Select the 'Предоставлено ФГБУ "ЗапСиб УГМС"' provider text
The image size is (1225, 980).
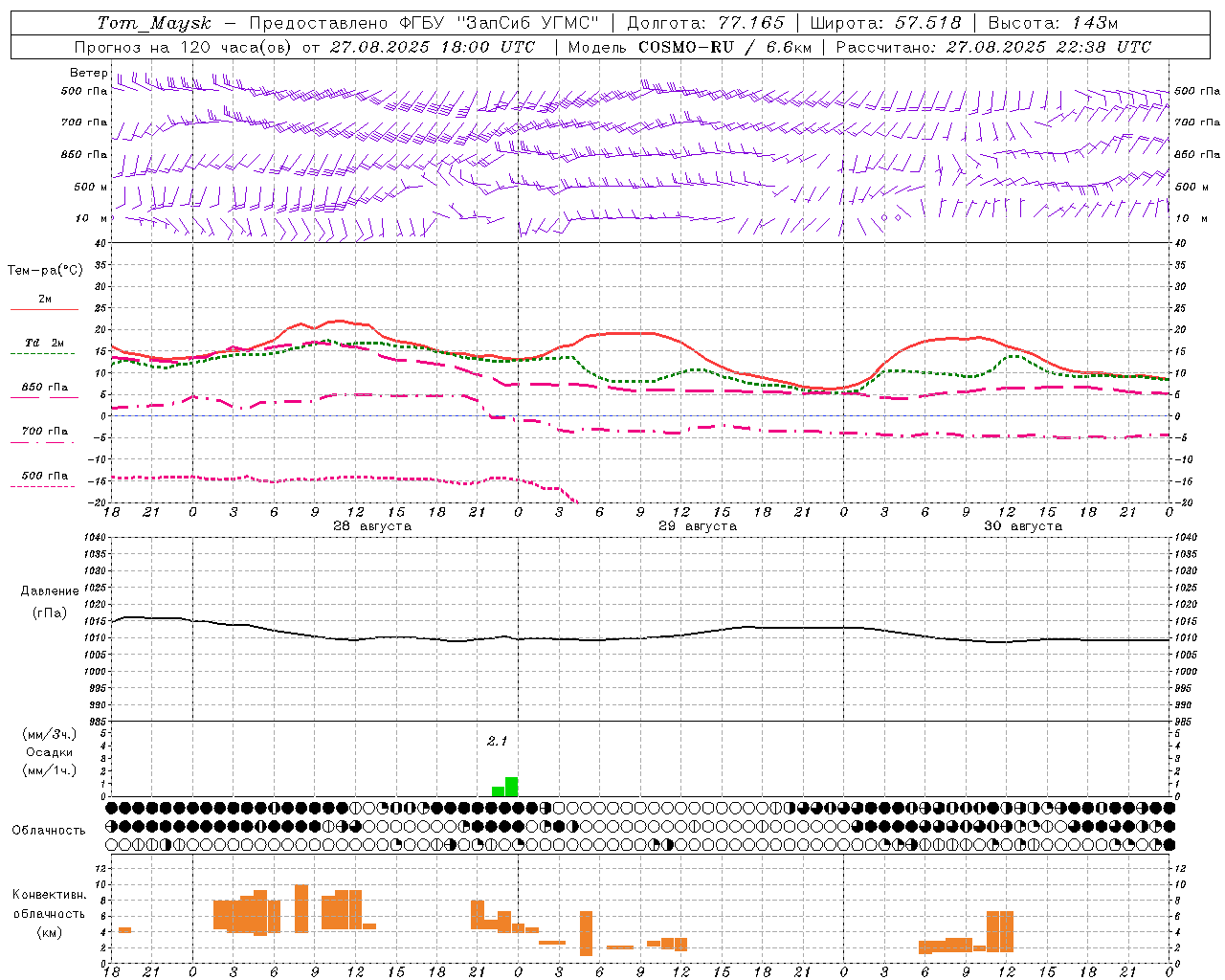point(423,23)
